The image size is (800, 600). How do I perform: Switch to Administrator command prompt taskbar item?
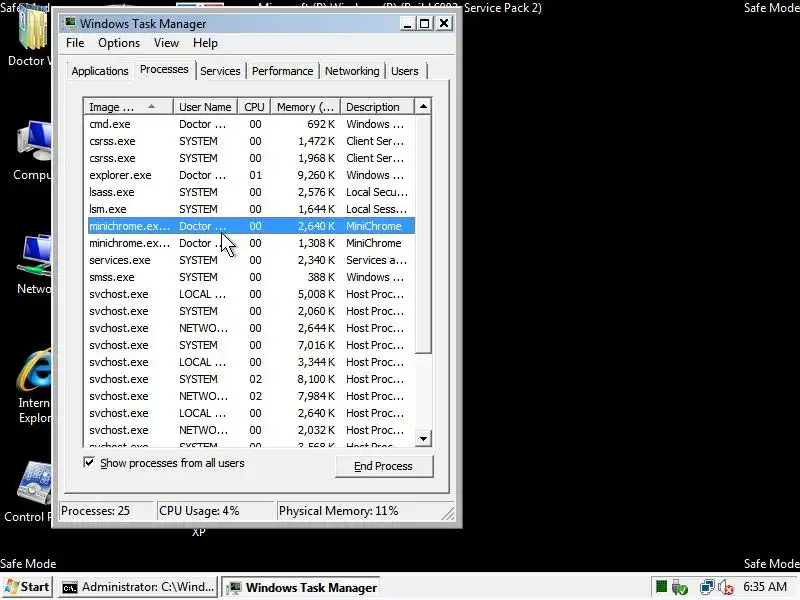138,587
